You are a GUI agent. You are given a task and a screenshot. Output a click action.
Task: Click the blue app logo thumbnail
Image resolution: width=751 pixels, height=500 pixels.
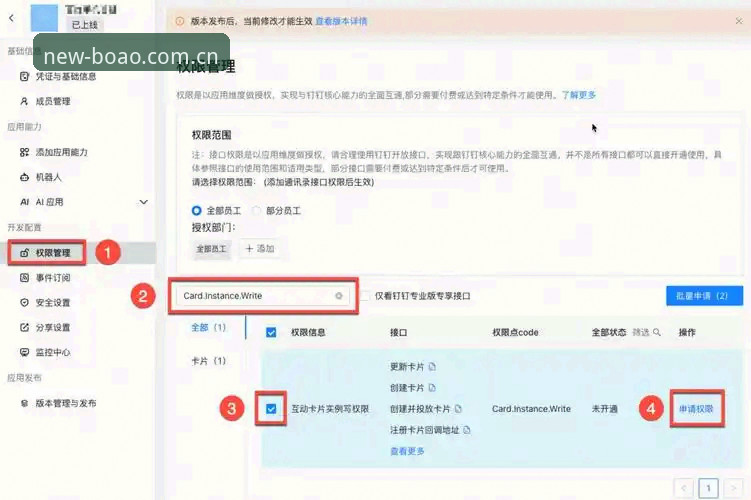[x=44, y=18]
